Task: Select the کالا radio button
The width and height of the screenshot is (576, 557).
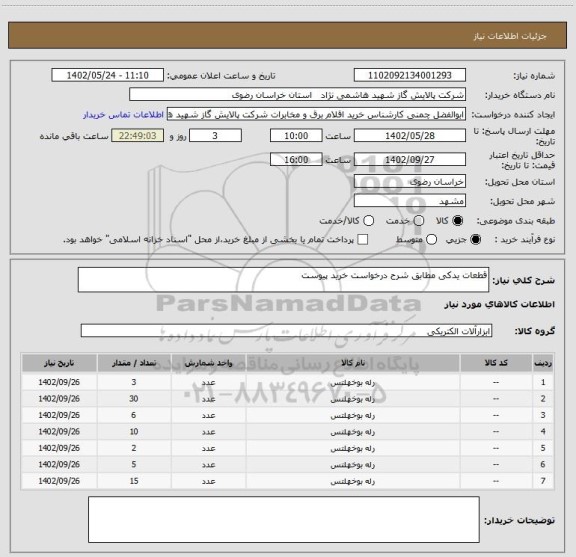Action: (x=458, y=221)
